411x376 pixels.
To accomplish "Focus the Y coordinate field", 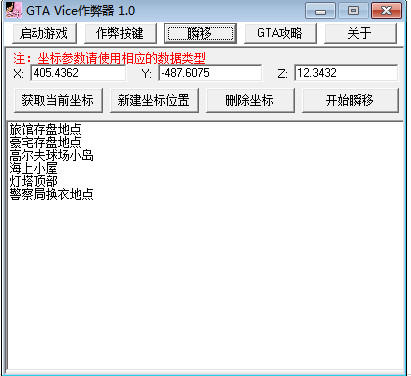I will click(x=210, y=73).
